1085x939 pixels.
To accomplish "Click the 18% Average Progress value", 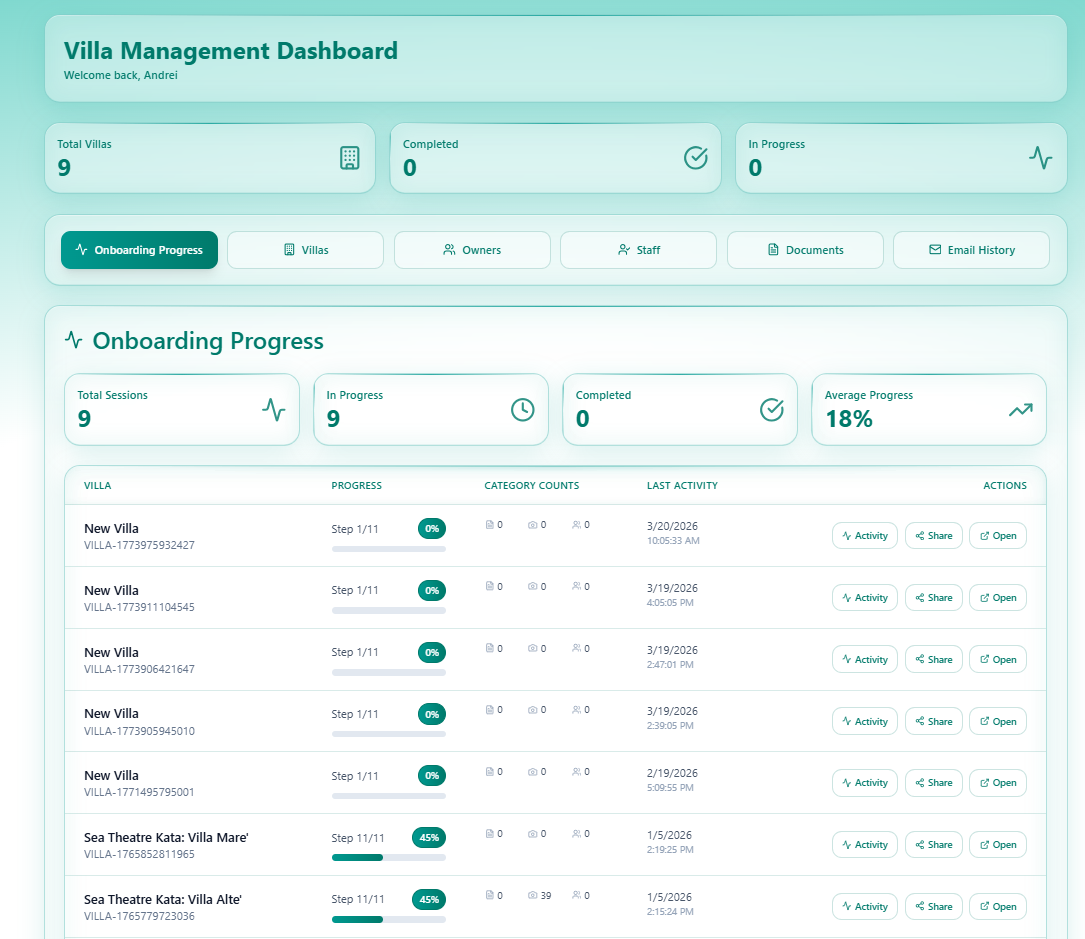I will pos(849,419).
